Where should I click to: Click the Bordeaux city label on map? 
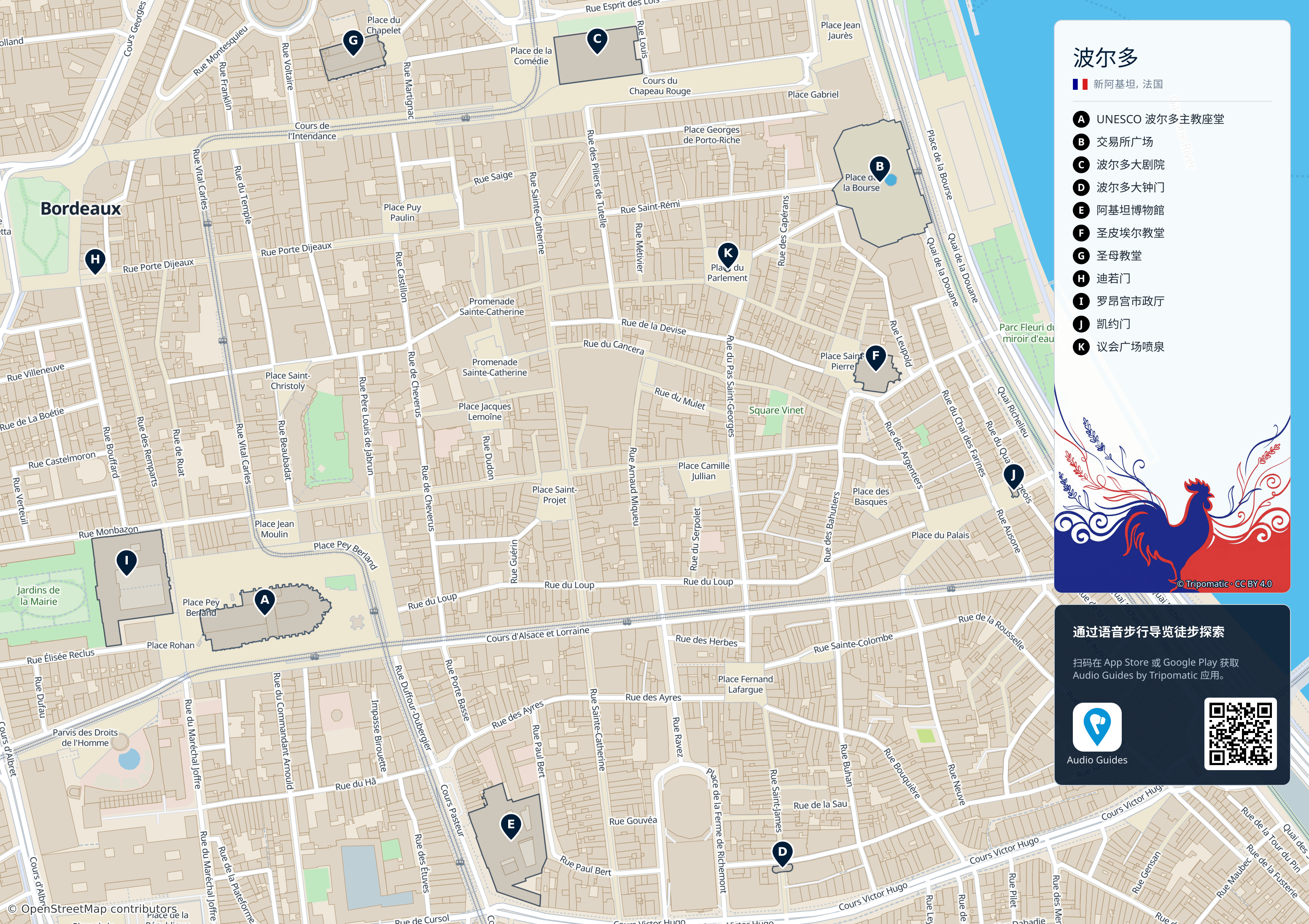pos(81,209)
